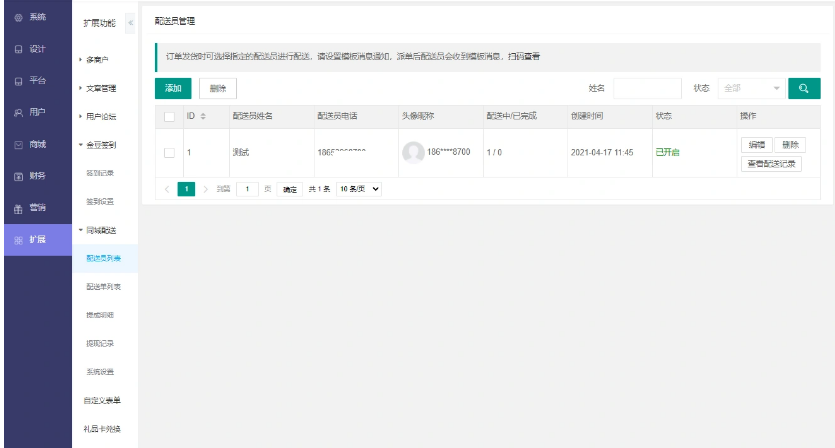The height and width of the screenshot is (448, 835).
Task: Toggle the select-all checkbox in table header
Action: coord(169,117)
